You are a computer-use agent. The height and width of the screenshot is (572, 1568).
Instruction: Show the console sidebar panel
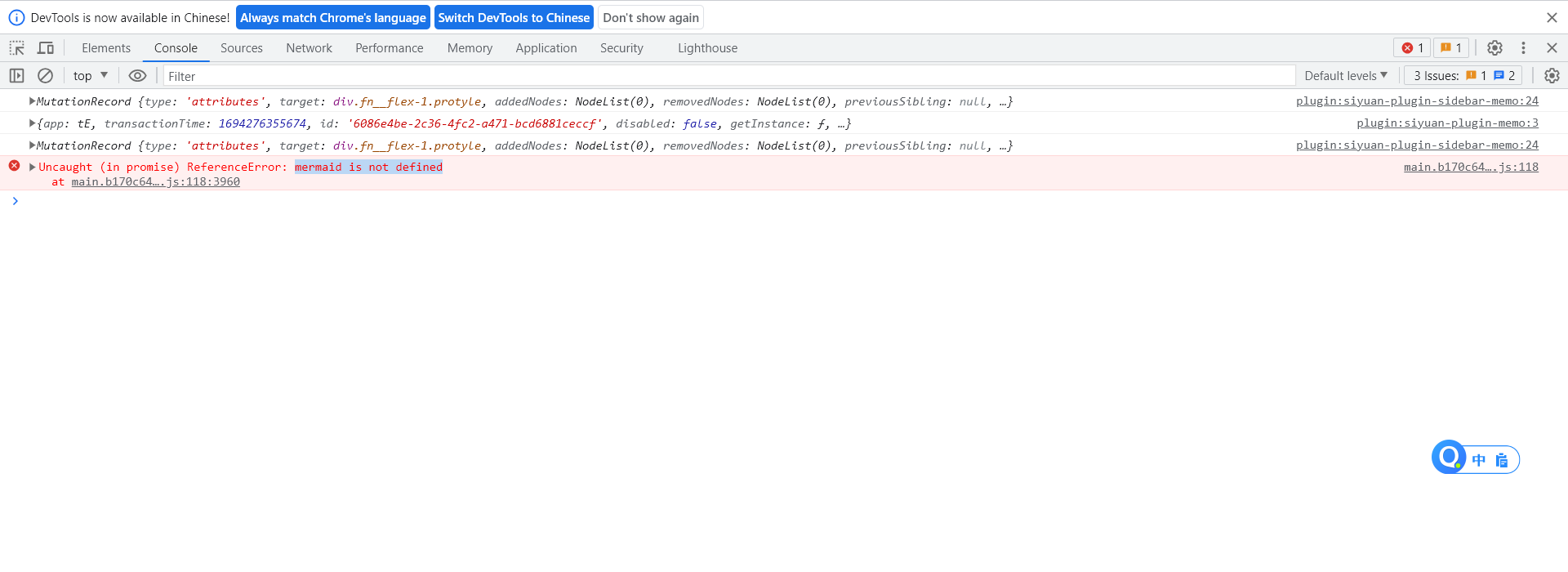tap(16, 76)
